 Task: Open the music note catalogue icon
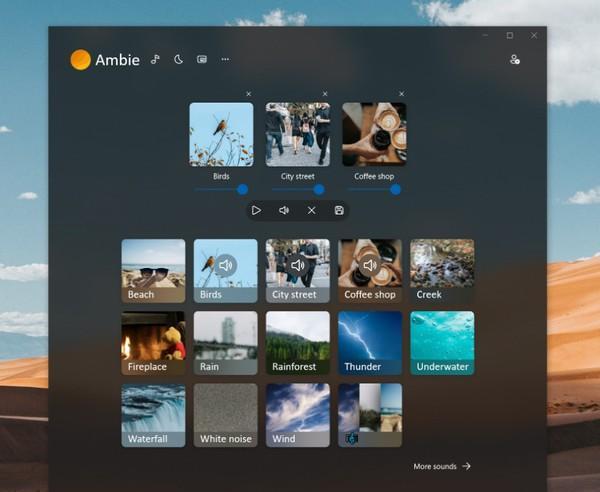coord(155,59)
